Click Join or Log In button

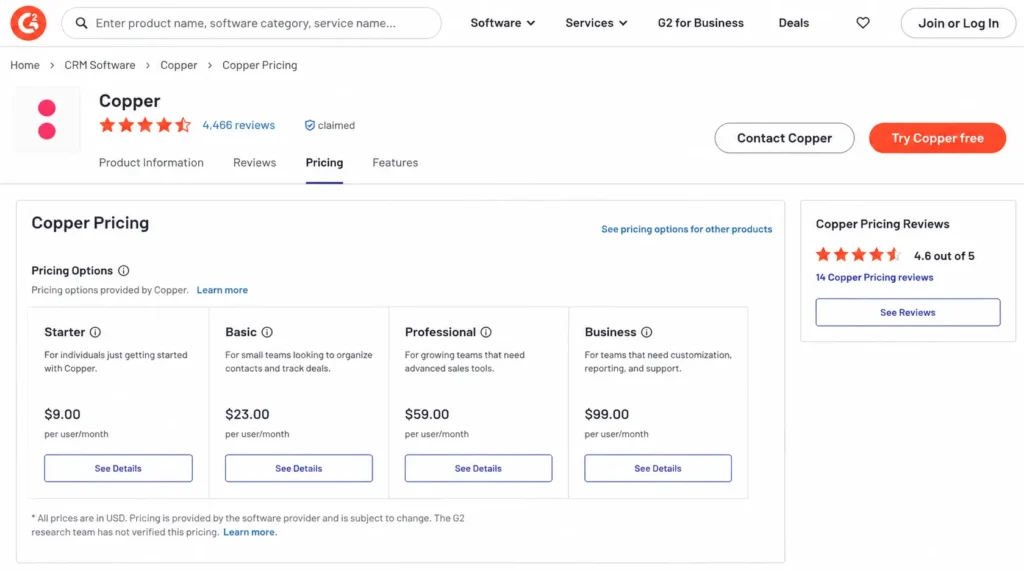[958, 24]
